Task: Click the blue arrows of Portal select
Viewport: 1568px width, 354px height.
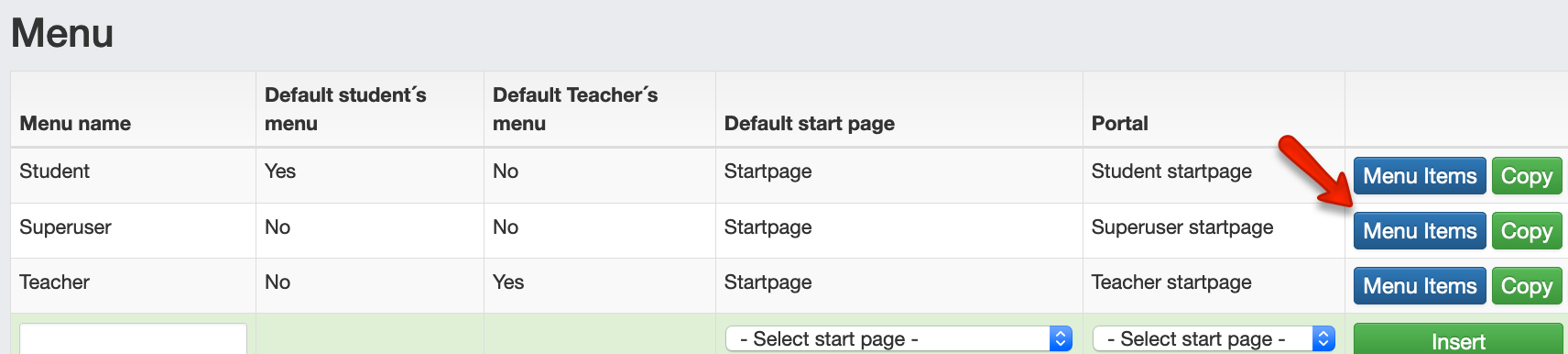Action: [1323, 338]
